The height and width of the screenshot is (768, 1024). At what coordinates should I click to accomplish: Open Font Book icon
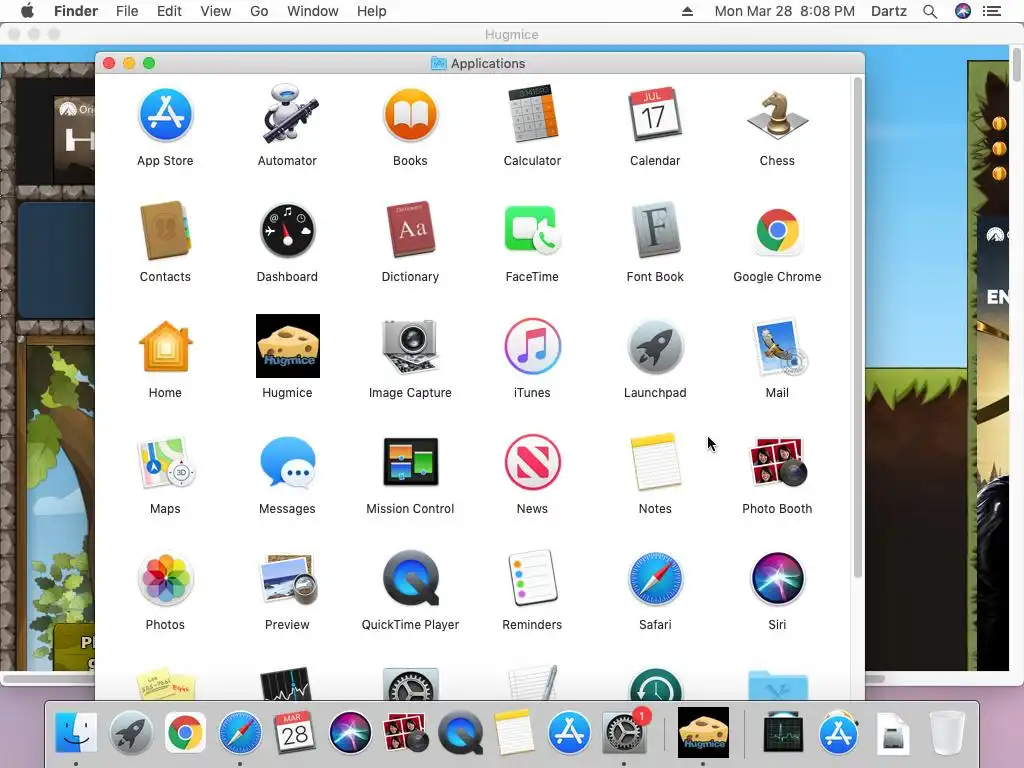click(655, 231)
